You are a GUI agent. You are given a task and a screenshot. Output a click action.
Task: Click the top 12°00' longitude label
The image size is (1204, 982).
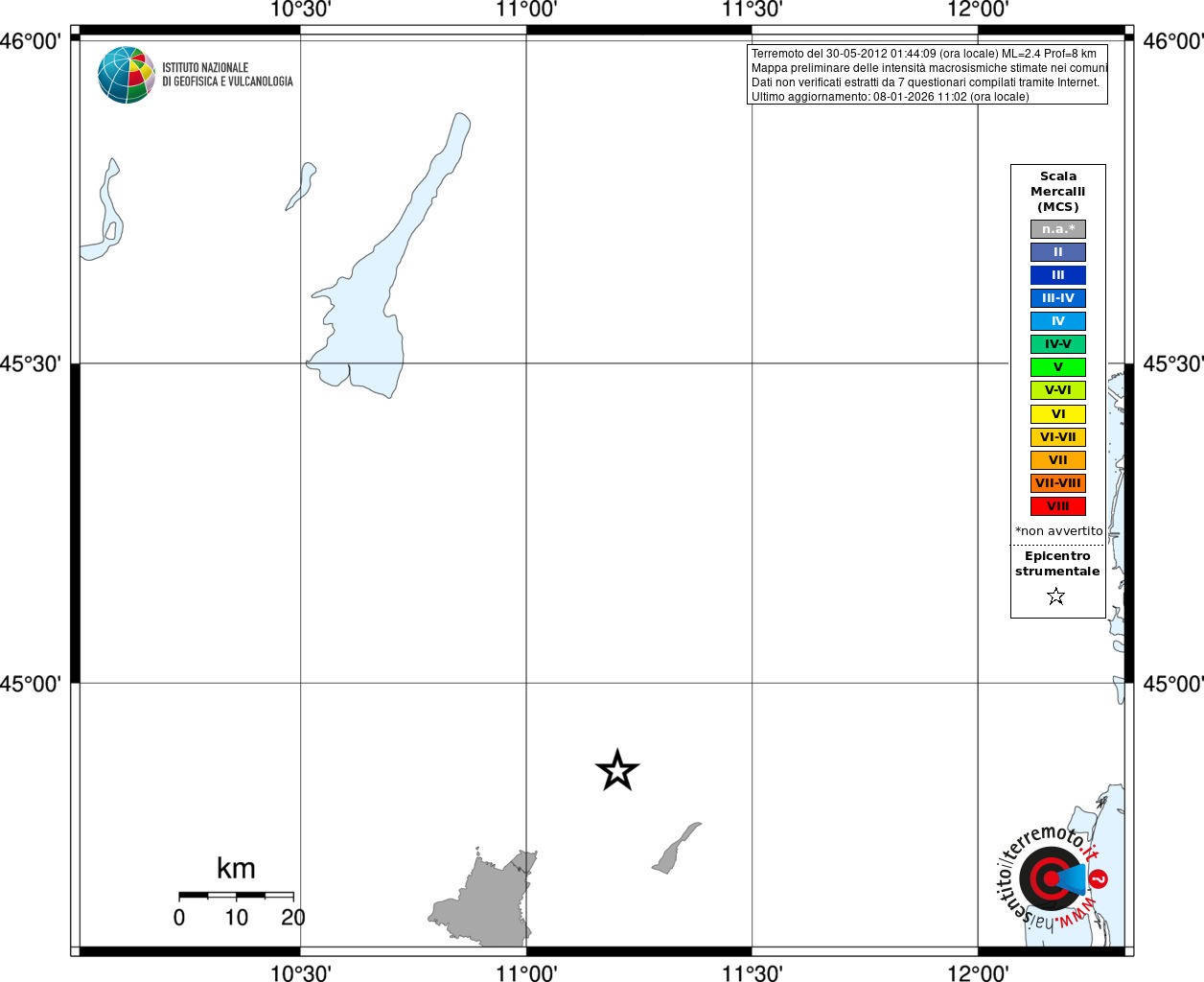click(978, 10)
